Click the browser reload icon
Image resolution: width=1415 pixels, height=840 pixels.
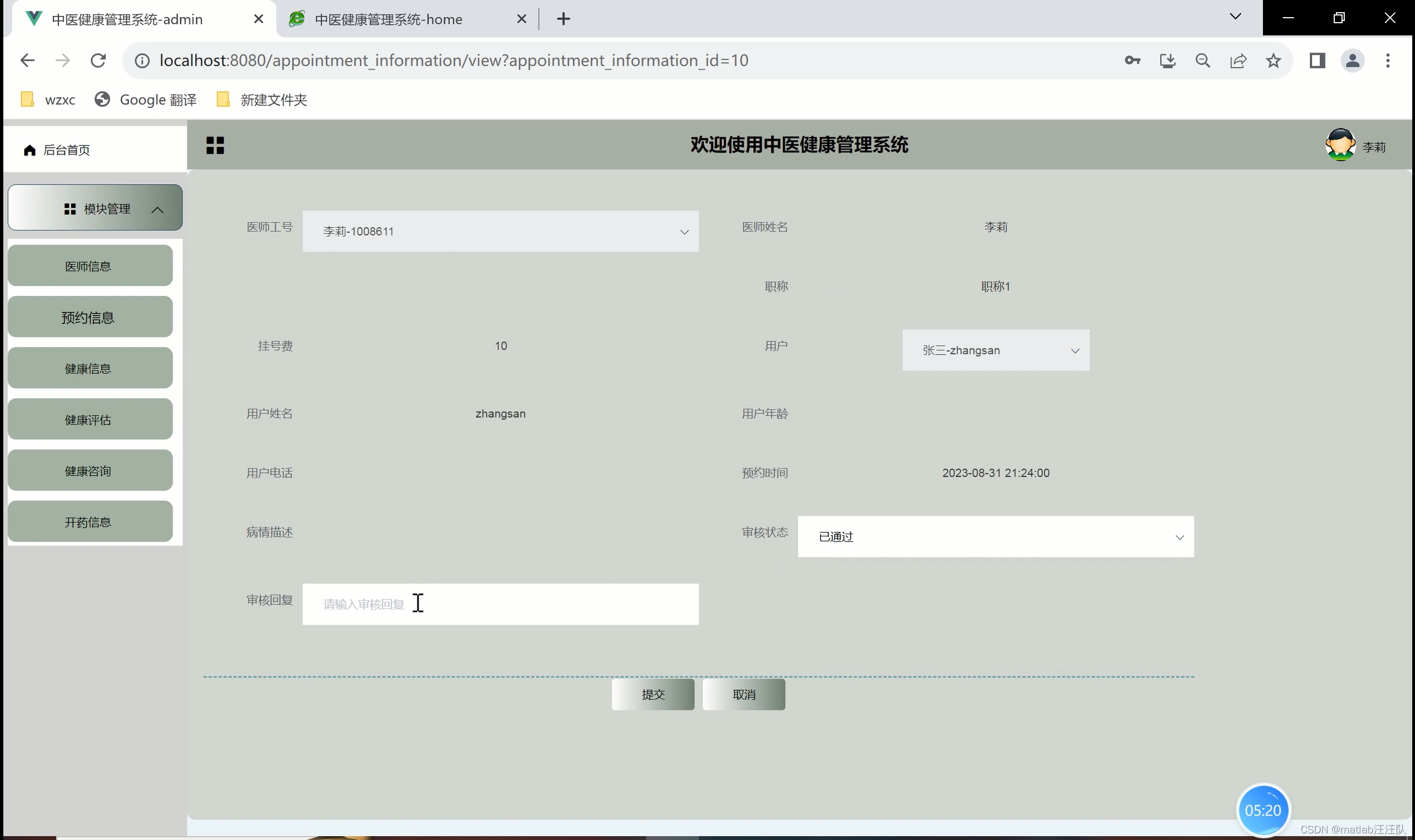[98, 61]
